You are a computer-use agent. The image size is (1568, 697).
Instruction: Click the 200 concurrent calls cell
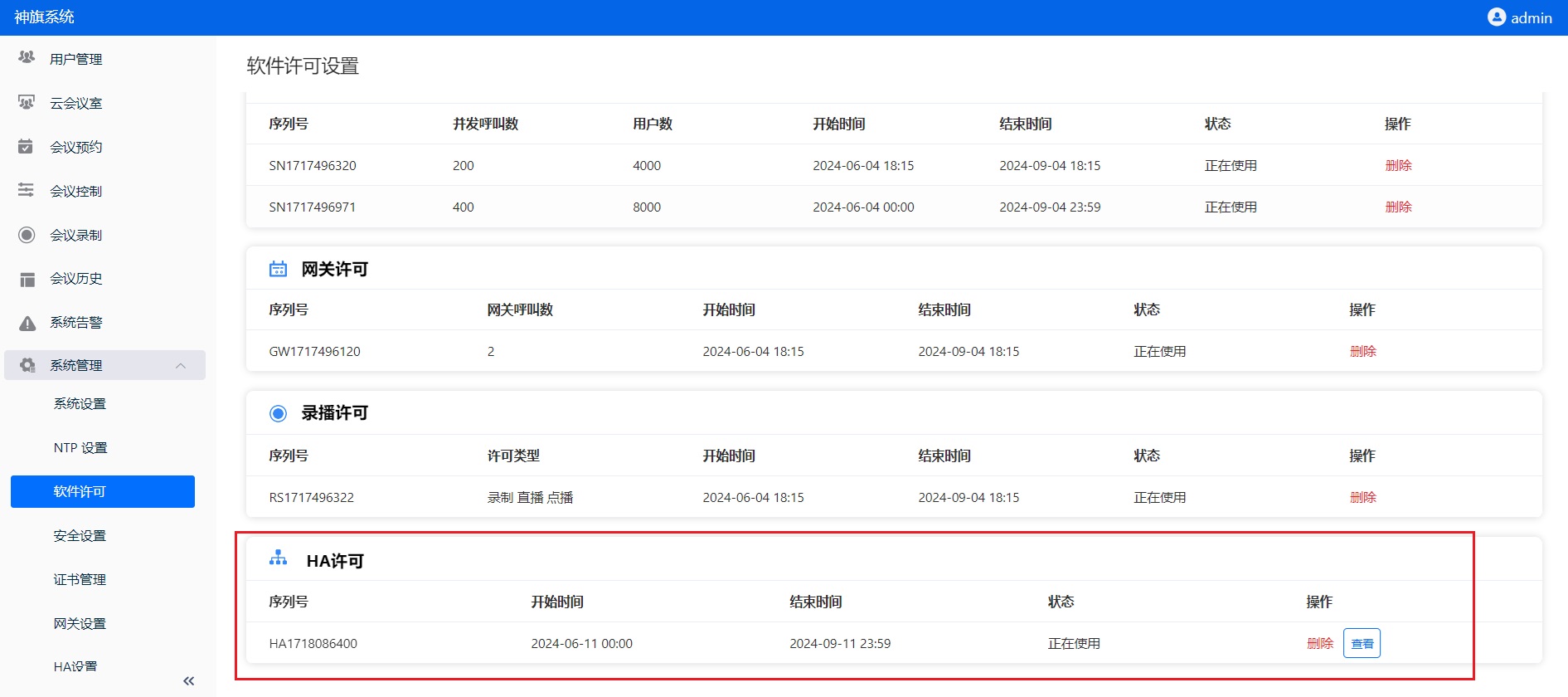(x=464, y=165)
